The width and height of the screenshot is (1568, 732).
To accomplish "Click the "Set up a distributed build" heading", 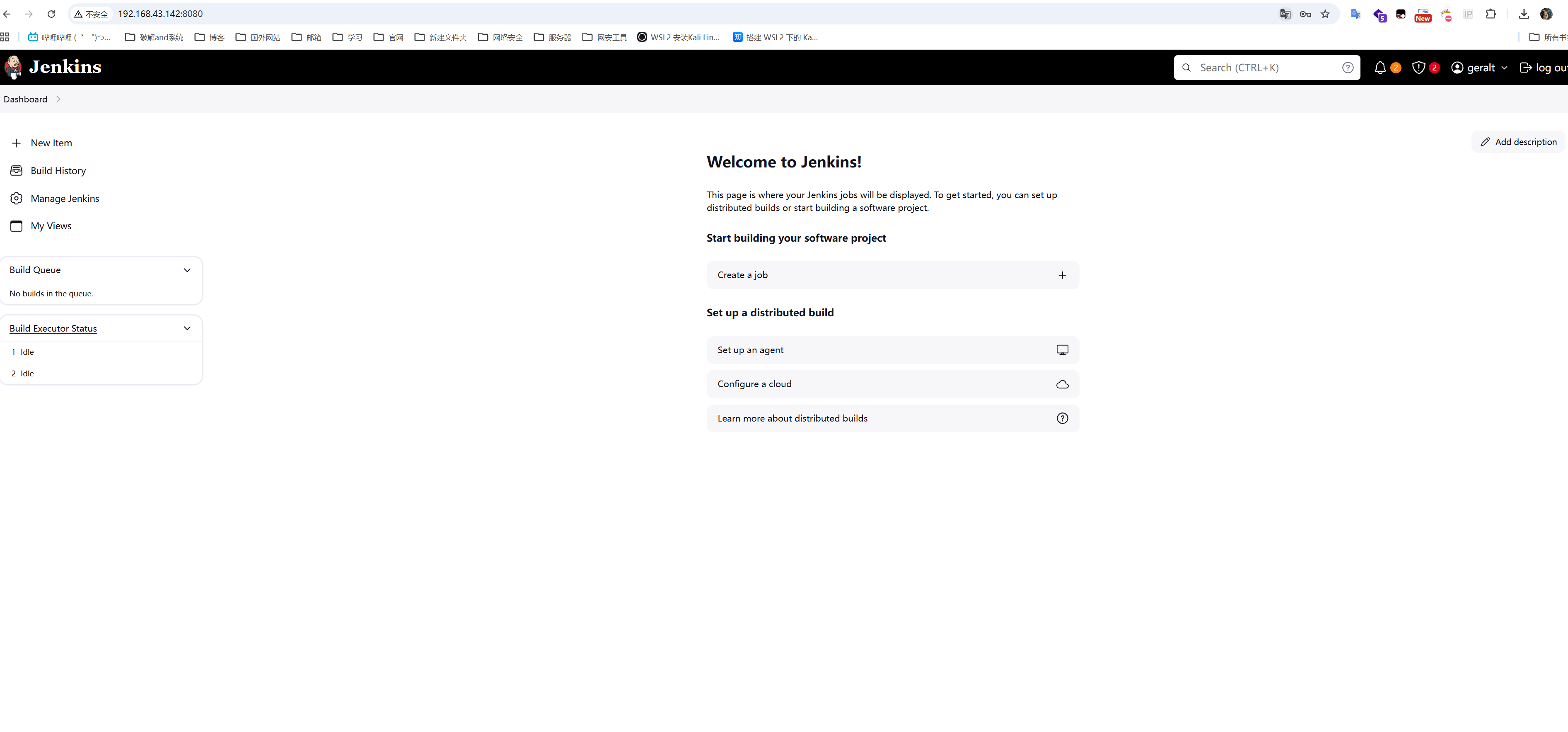I will tap(770, 313).
